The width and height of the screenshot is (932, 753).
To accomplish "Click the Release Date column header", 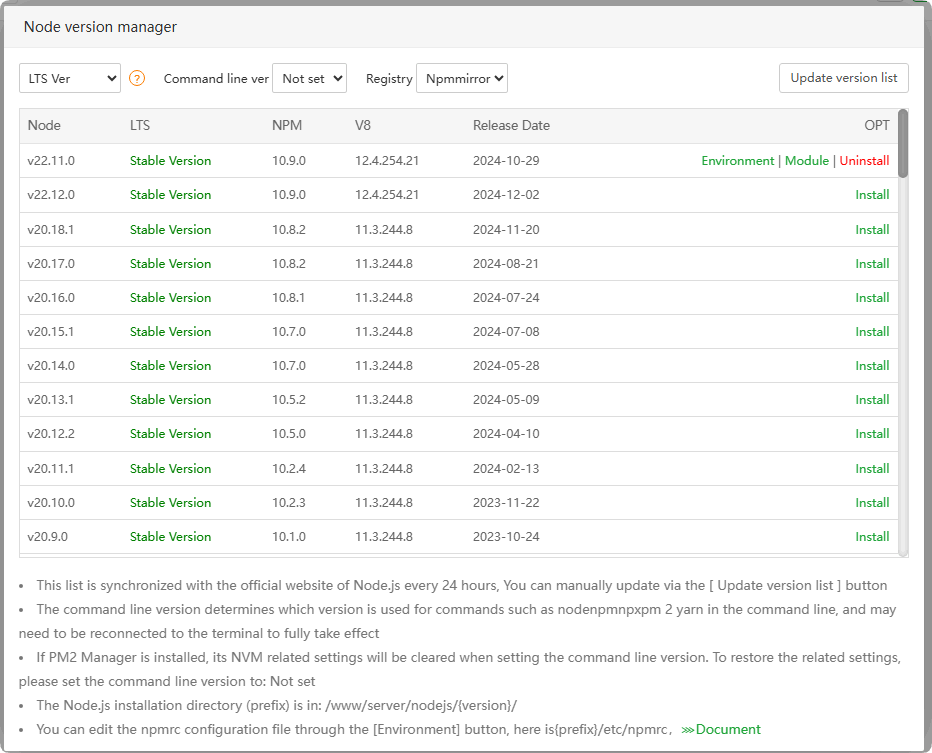I will point(511,126).
